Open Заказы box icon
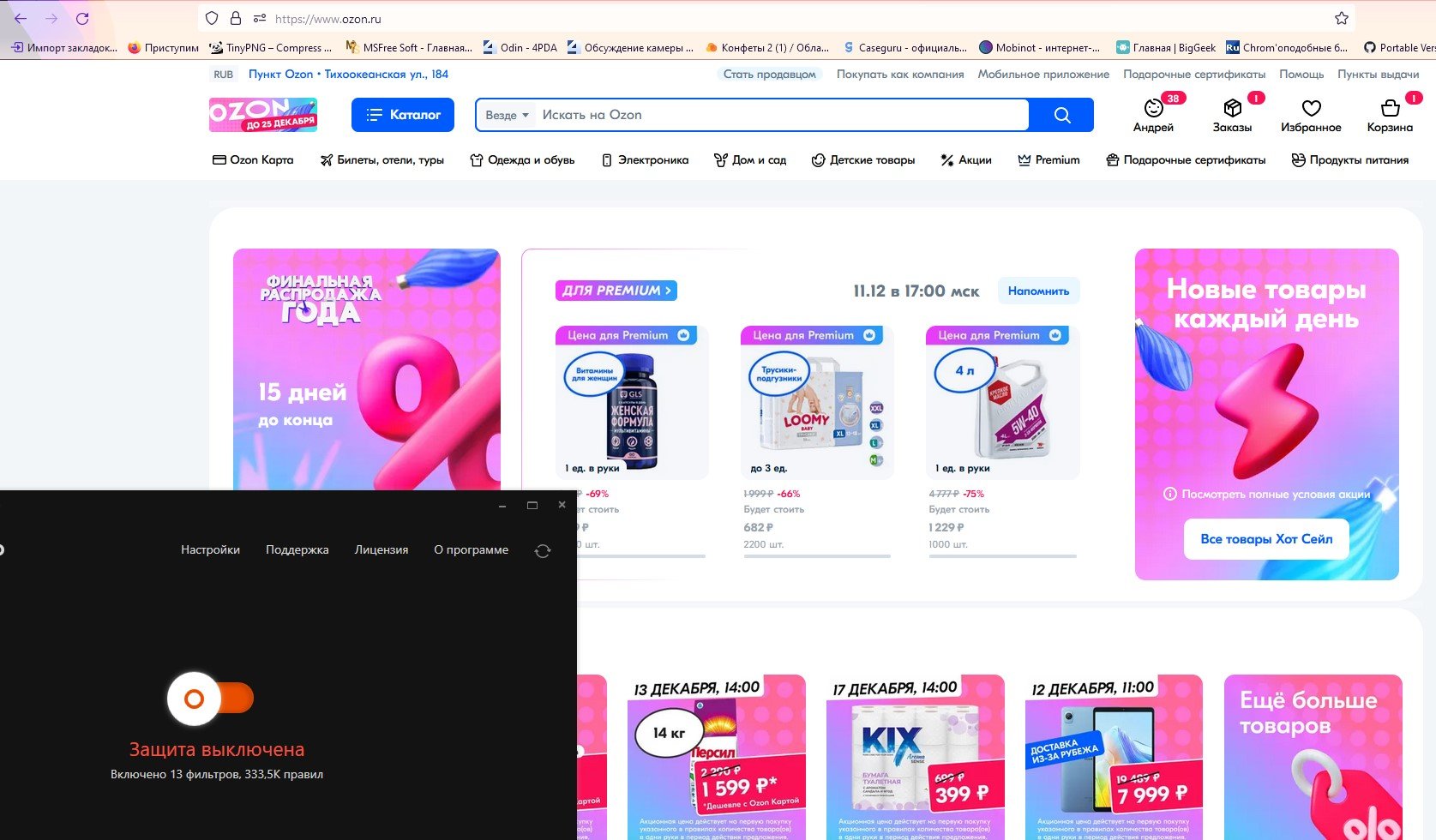Screen dimensions: 1436x840 click(1232, 109)
